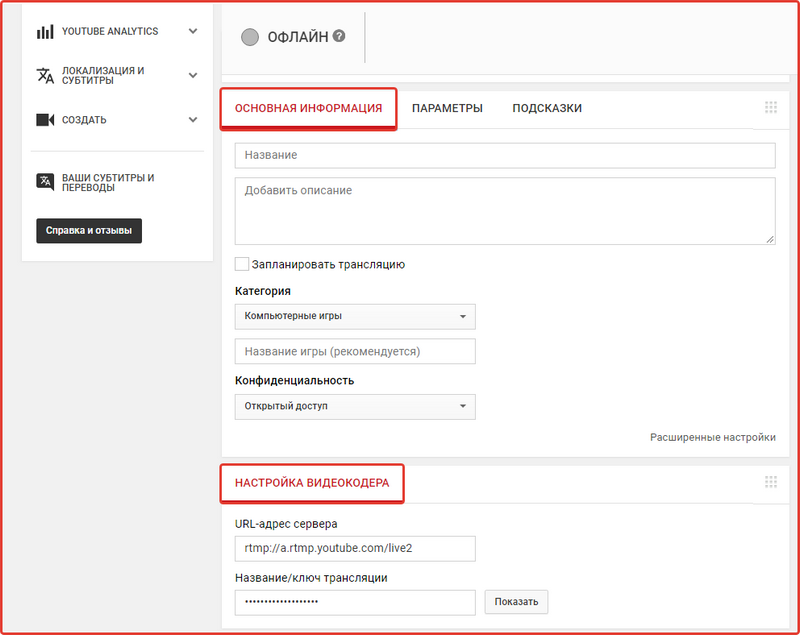
Task: Click the localization and subtitles translate icon
Action: [45, 75]
